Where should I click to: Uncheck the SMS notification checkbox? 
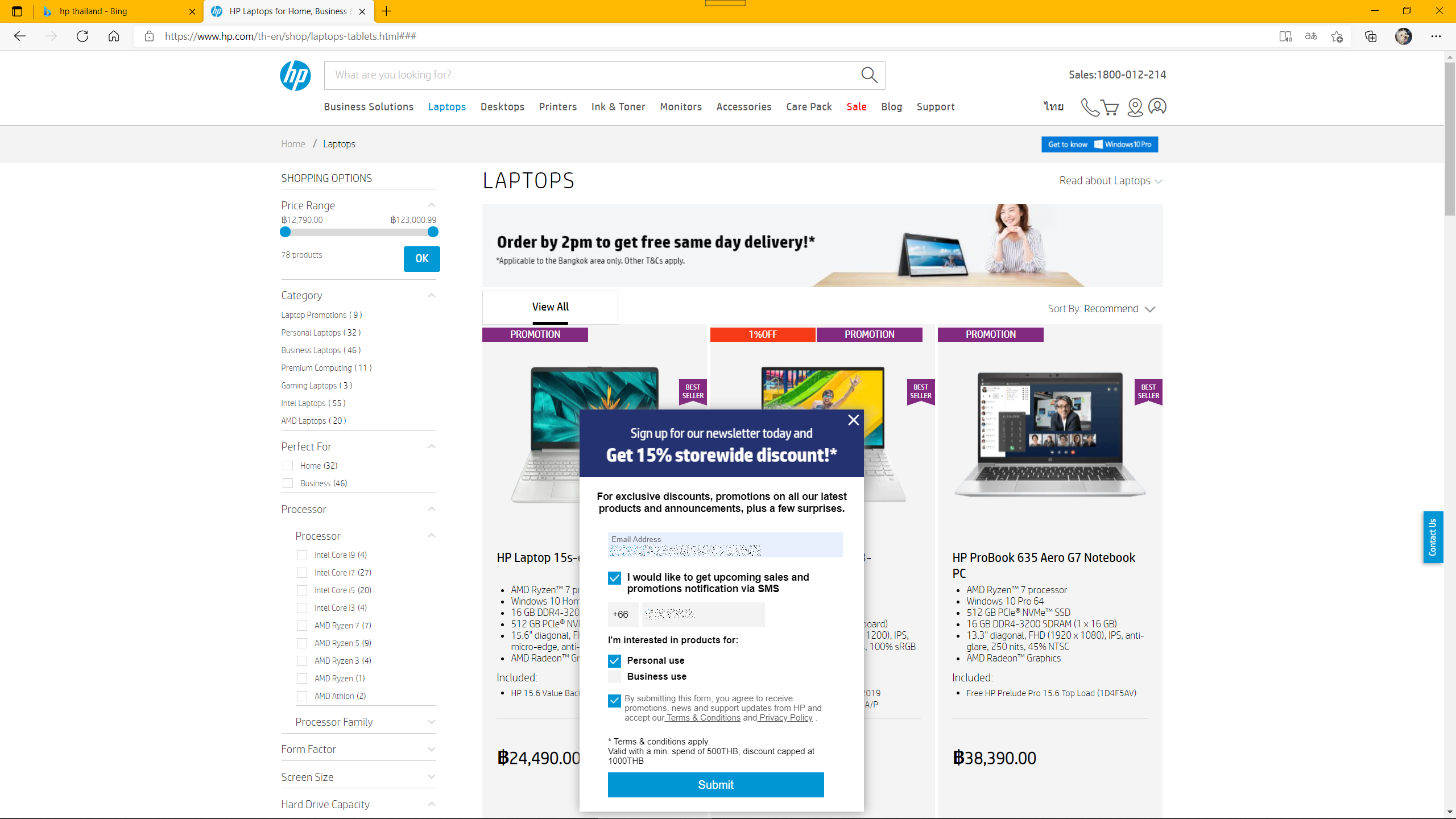[x=614, y=578]
